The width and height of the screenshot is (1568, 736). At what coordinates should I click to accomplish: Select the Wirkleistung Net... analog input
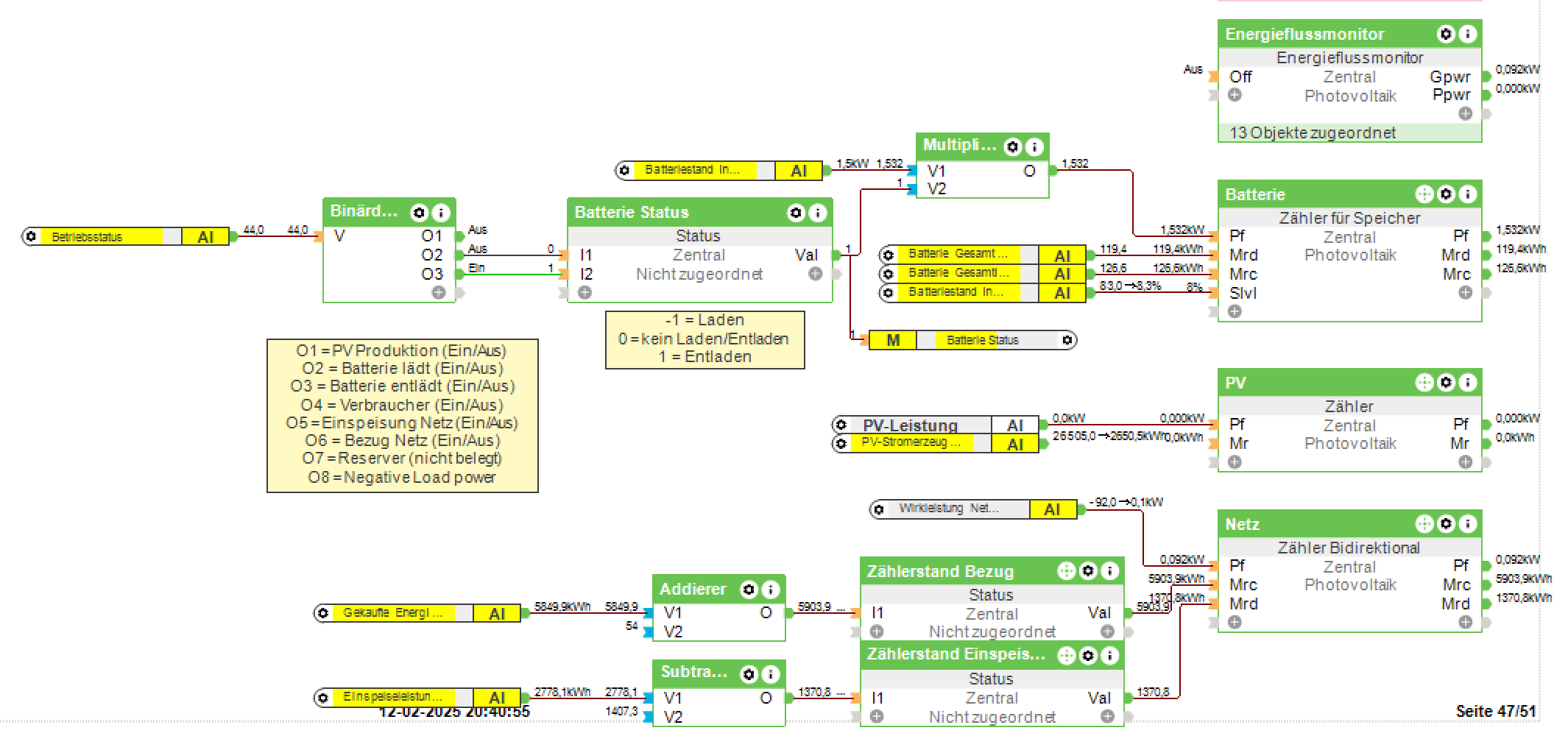(x=973, y=509)
